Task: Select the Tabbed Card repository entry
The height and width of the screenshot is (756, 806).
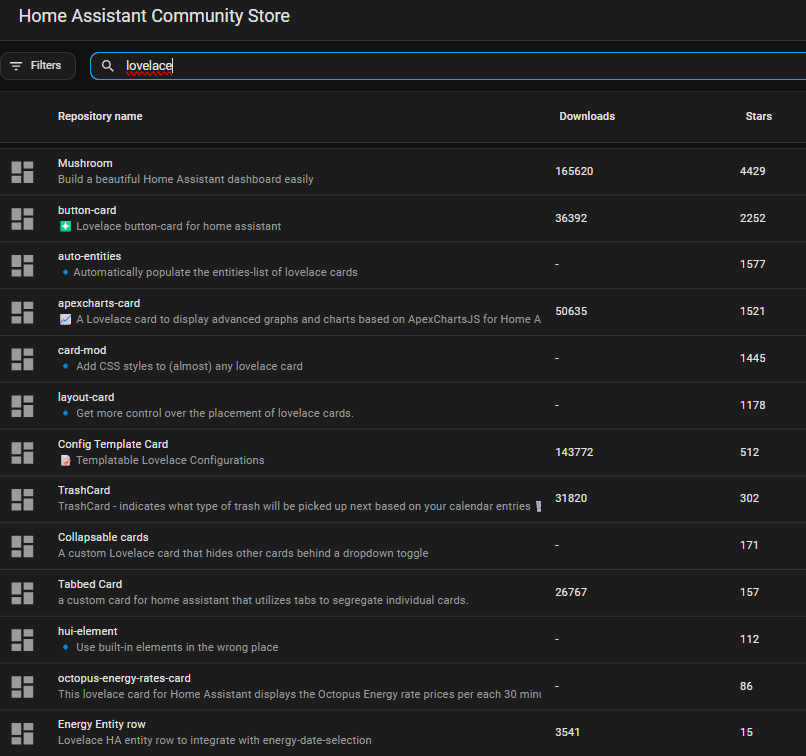Action: point(90,584)
